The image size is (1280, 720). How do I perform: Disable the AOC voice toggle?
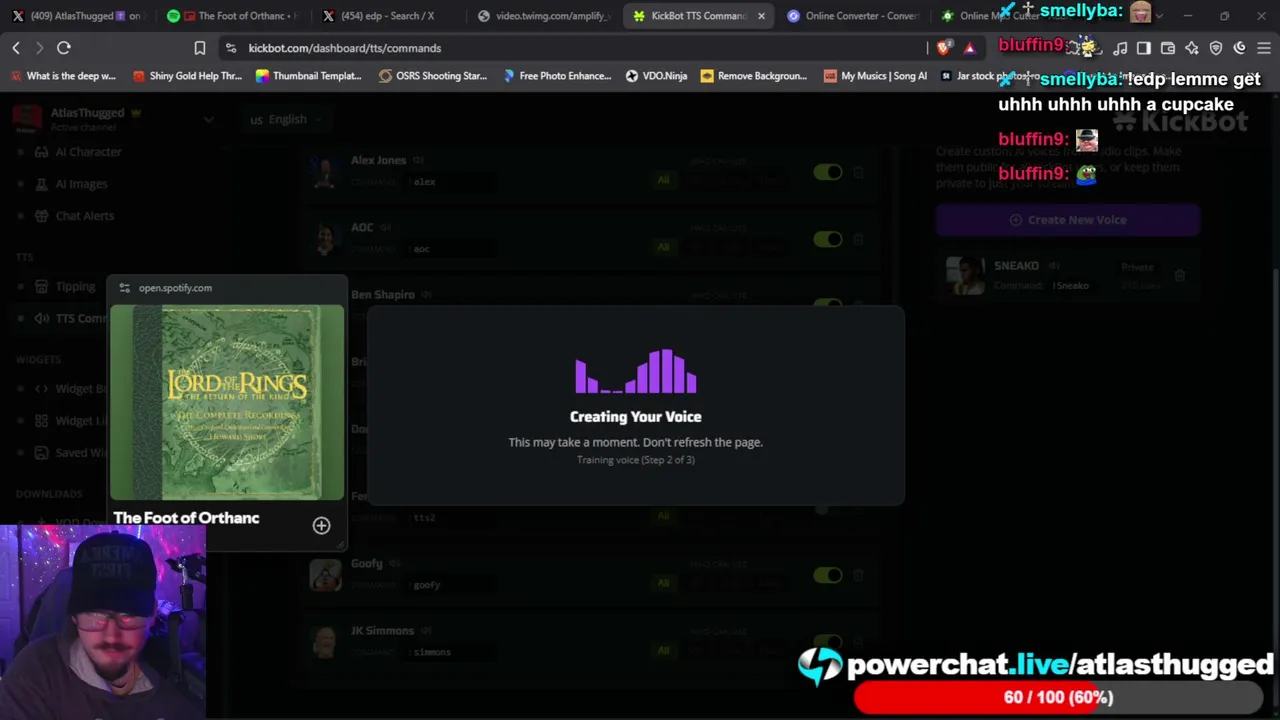(x=828, y=240)
